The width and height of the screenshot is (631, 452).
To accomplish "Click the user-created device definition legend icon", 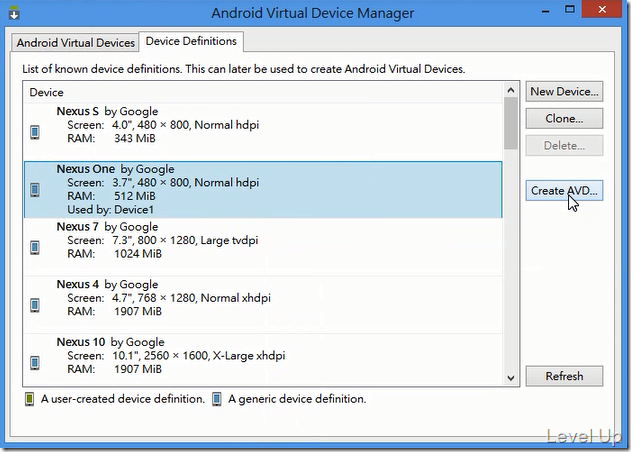I will tap(29, 399).
